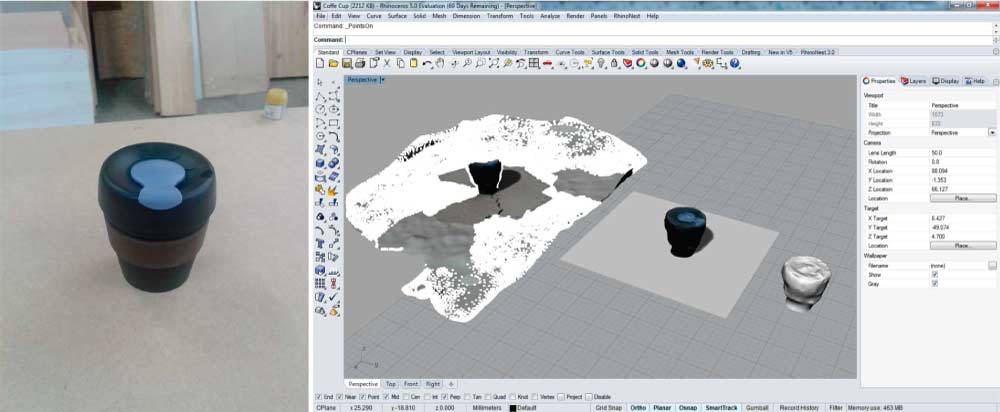Click the Lens Length value field
Screen dimensions: 1000x412
pos(963,153)
